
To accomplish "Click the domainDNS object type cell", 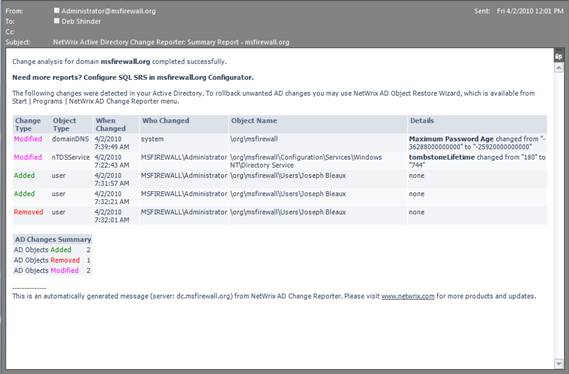I will (70, 139).
